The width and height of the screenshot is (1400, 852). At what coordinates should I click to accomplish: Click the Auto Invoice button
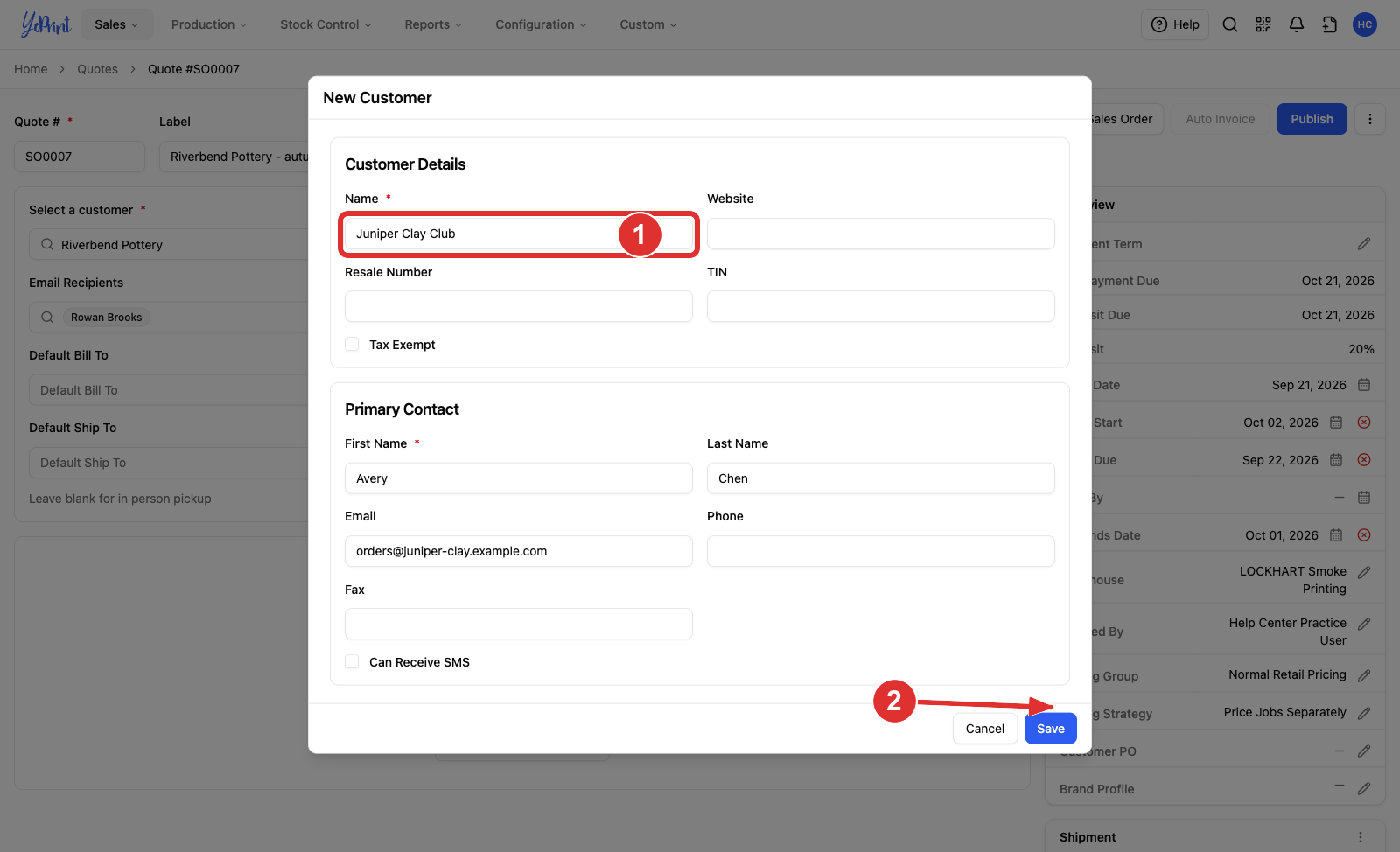coord(1220,119)
